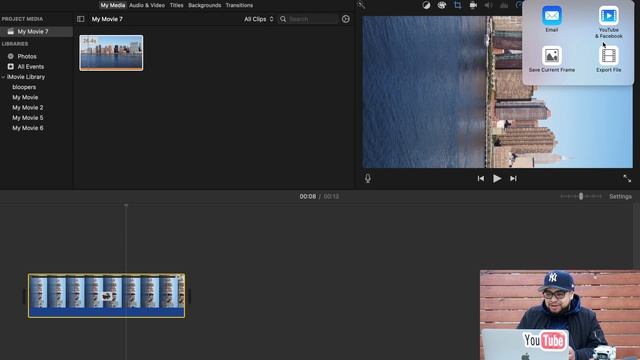
Task: Toggle the sidebar visibility icon
Action: pos(80,19)
